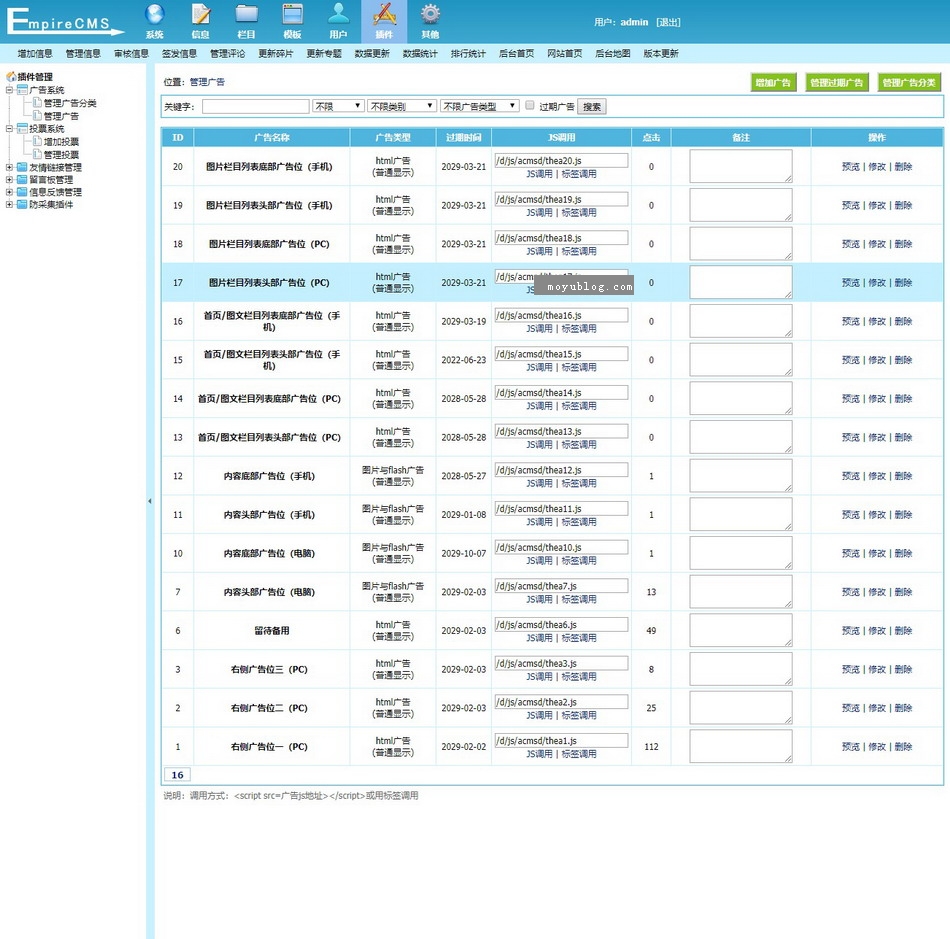Tick the 过期广告 checkbox

point(530,105)
